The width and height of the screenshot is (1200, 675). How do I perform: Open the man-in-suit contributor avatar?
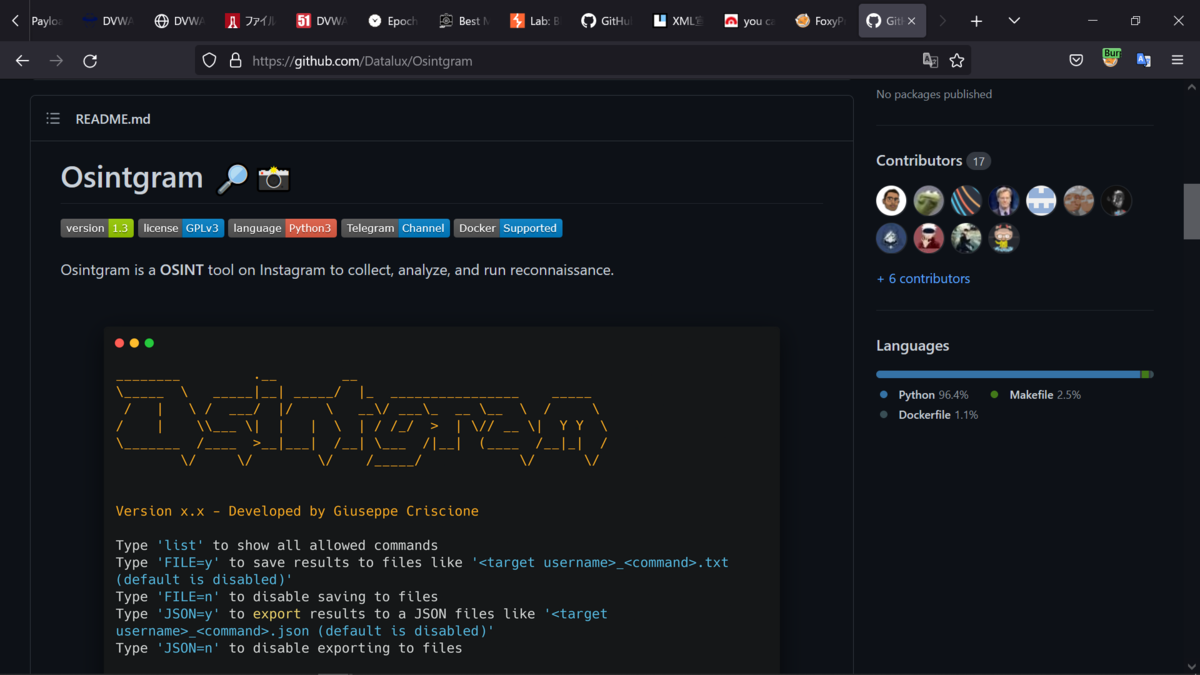pos(1004,201)
